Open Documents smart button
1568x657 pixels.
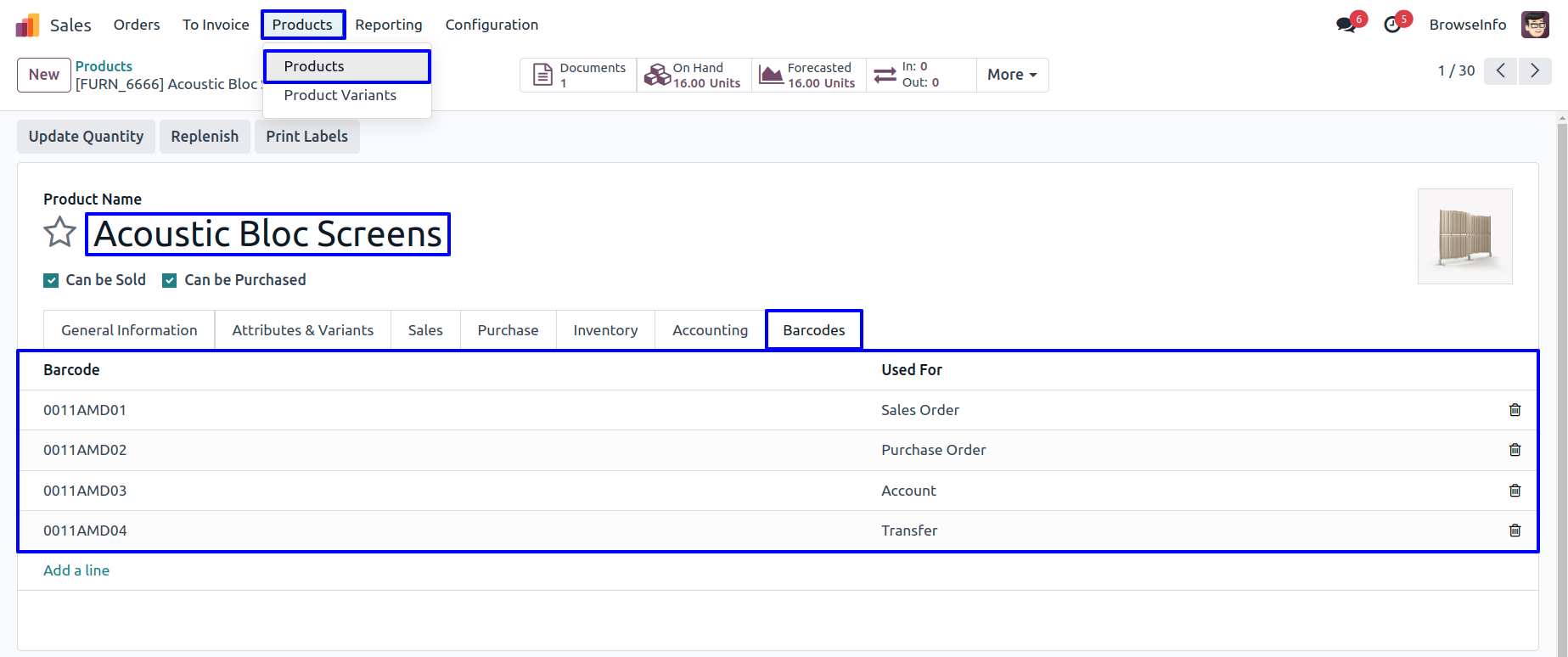point(579,75)
